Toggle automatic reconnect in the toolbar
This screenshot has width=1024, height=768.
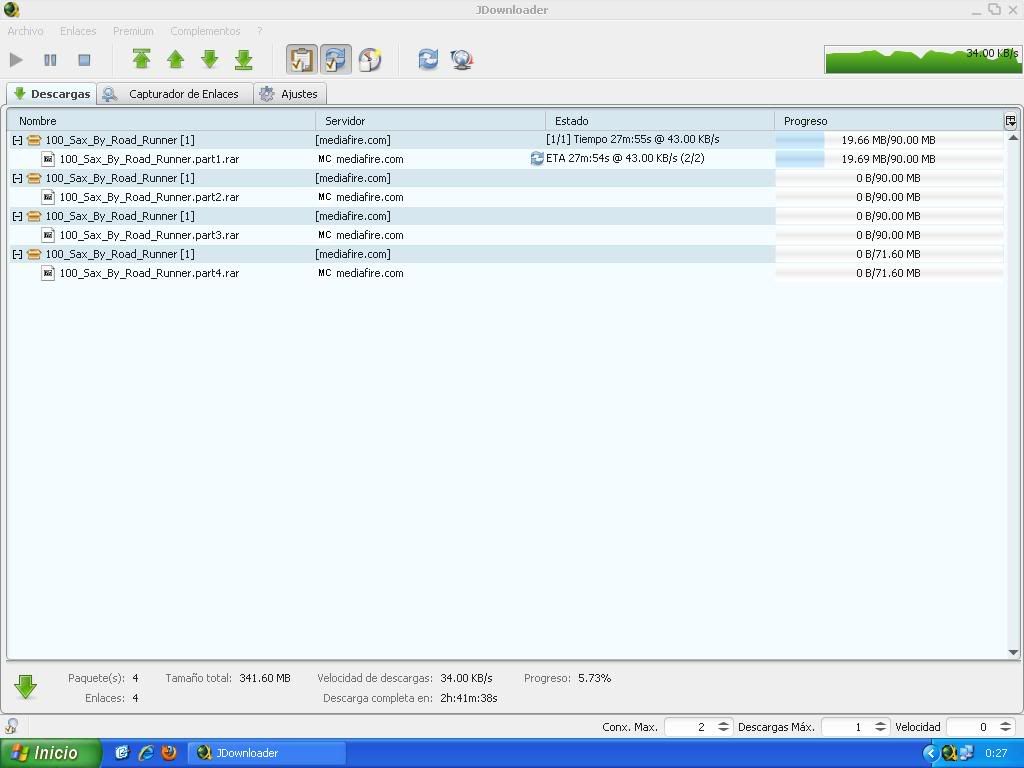coord(336,59)
